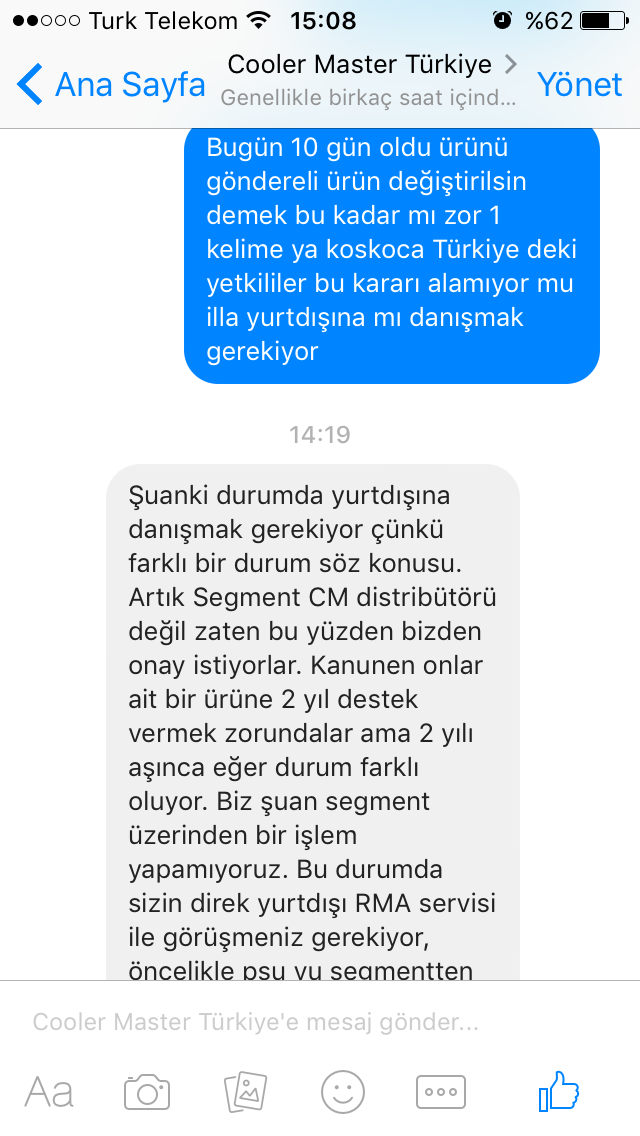
Task: Open the Yönet menu
Action: (x=579, y=85)
